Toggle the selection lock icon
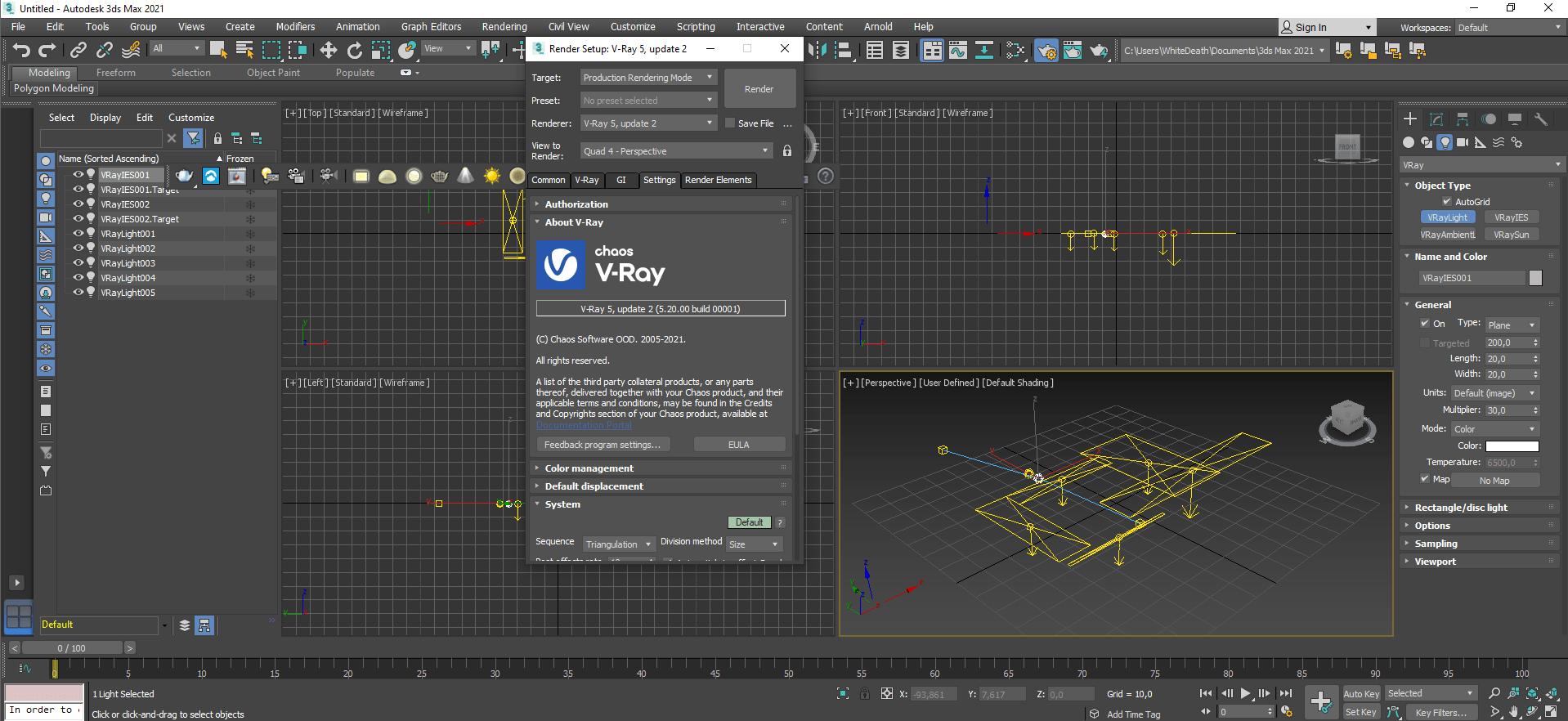Image resolution: width=1568 pixels, height=721 pixels. 864,694
